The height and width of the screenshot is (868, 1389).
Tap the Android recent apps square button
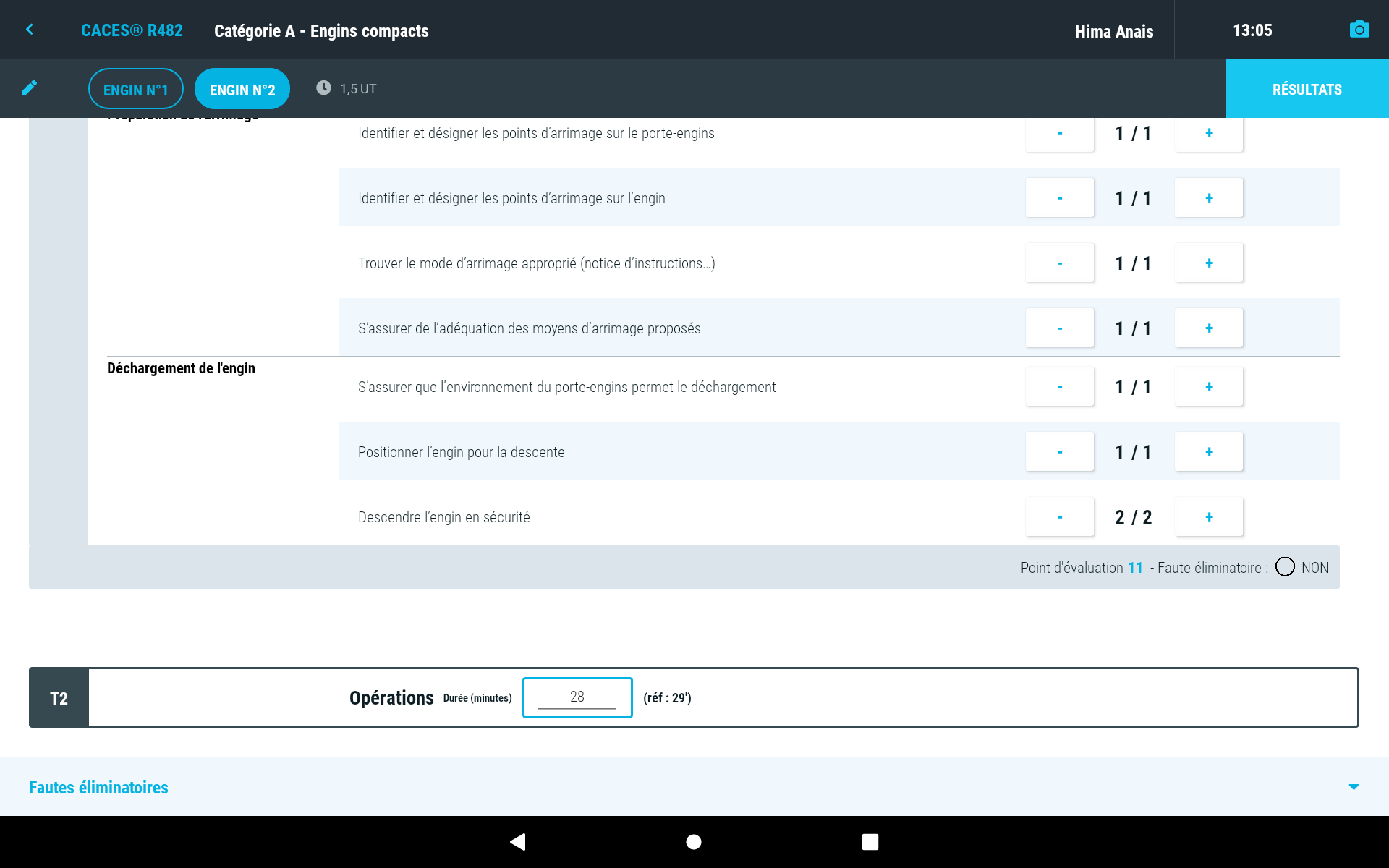[x=870, y=842]
